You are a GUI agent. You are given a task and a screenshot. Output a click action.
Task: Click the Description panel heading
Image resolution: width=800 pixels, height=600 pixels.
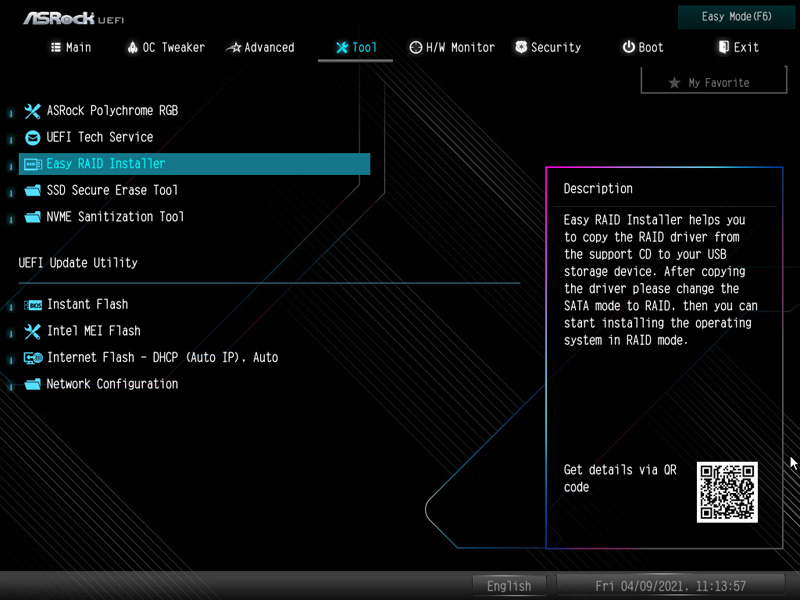(598, 189)
